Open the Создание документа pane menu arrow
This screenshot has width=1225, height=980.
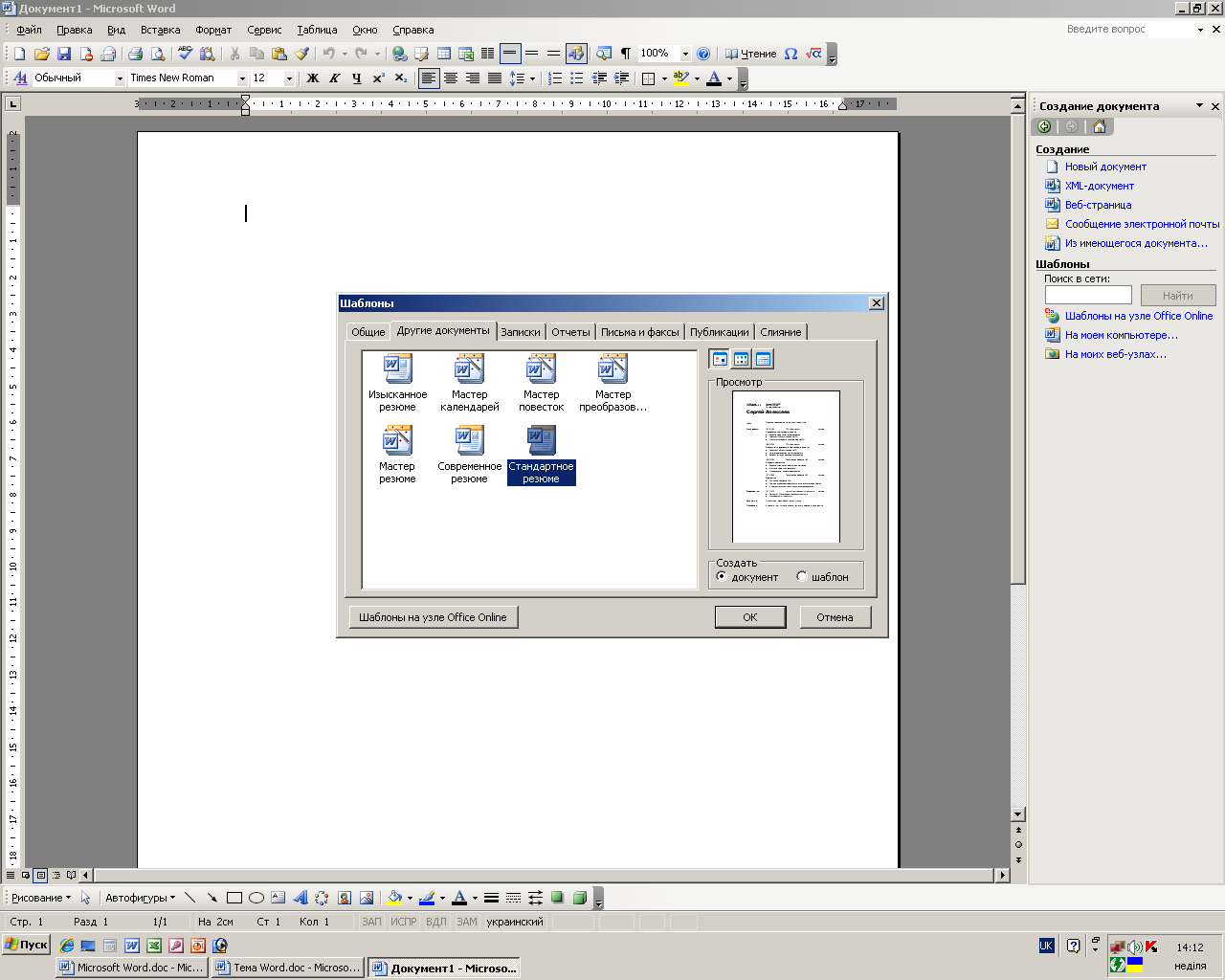(1199, 106)
